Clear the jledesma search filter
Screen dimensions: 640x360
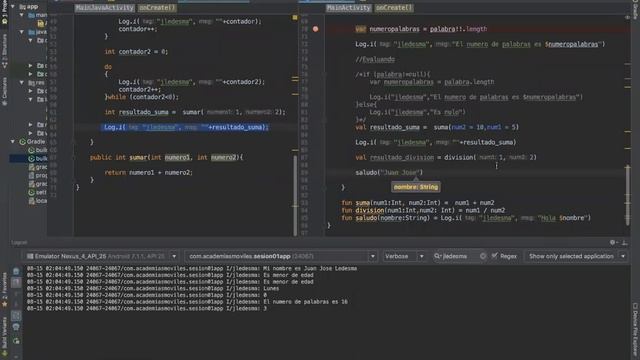tap(483, 256)
